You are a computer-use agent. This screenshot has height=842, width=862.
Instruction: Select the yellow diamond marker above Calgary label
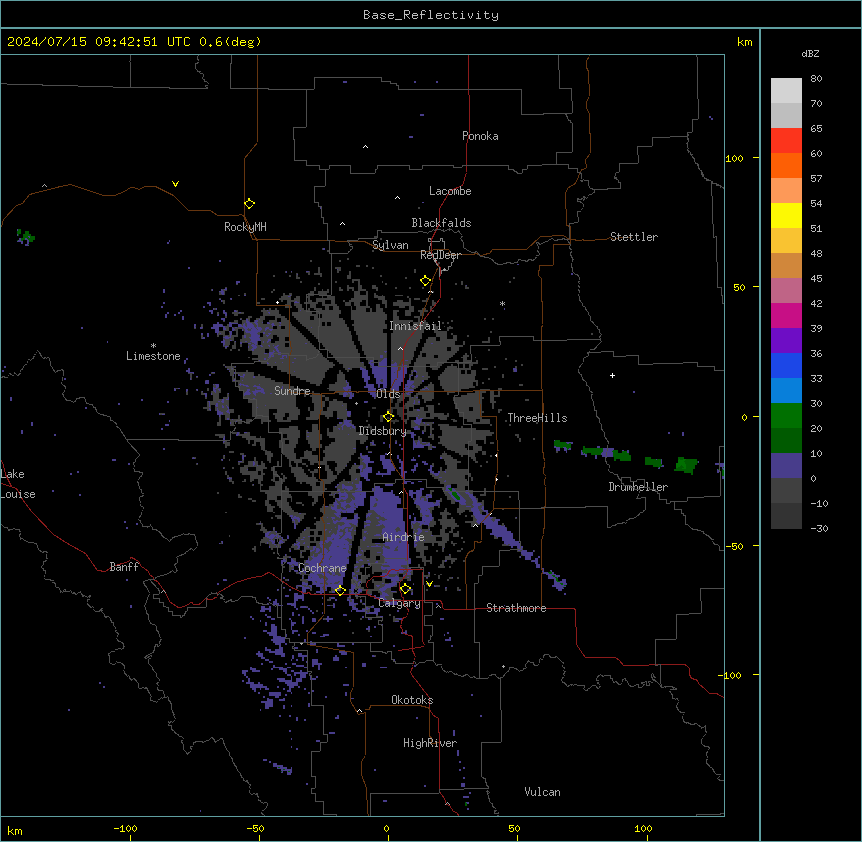point(405,589)
